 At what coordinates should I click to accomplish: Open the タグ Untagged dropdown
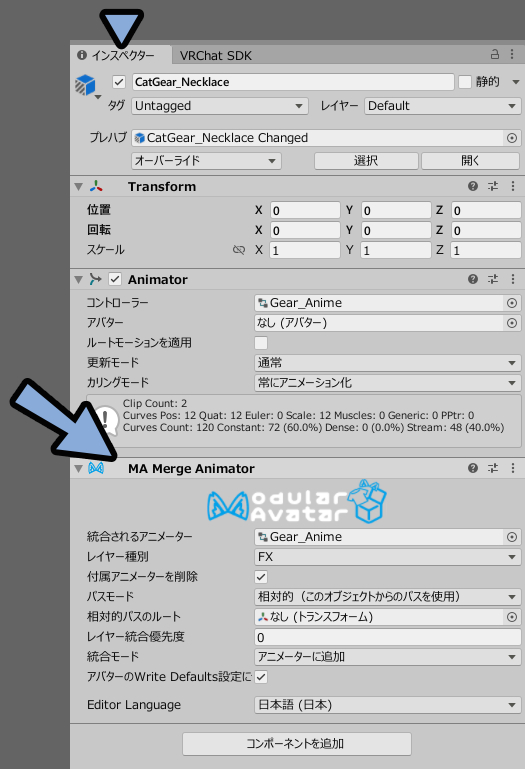point(219,106)
